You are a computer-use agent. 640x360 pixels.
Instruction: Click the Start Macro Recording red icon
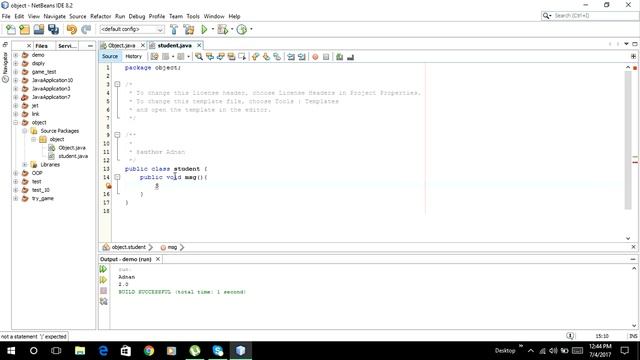[x=315, y=57]
